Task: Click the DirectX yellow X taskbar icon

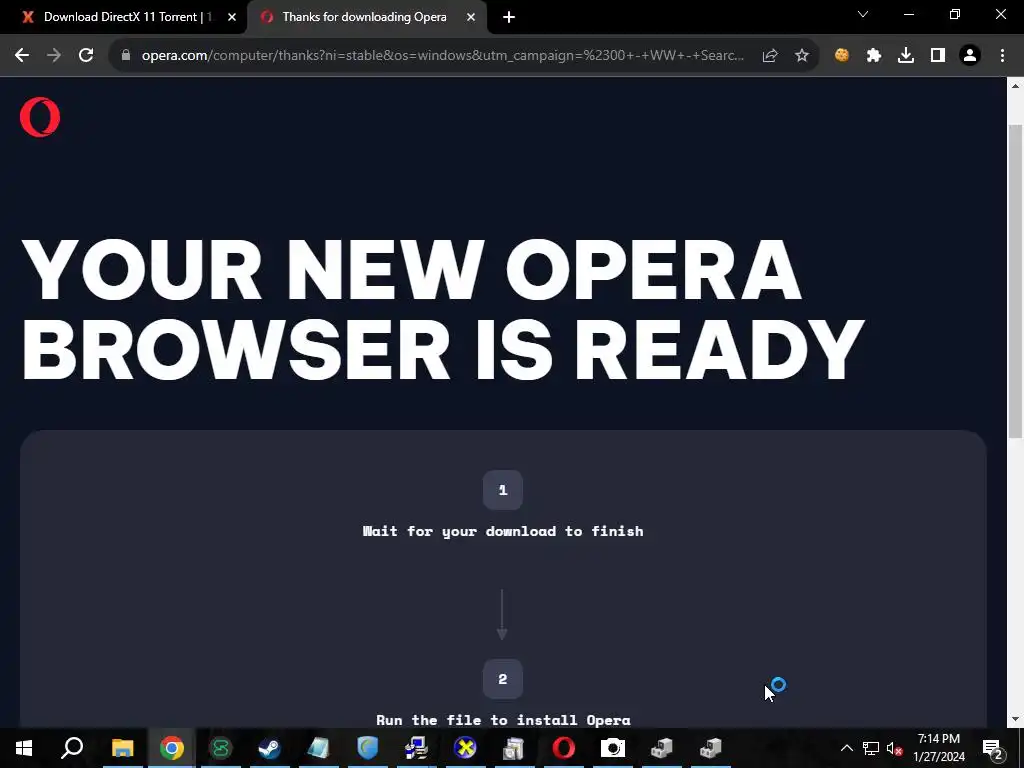Action: (465, 748)
